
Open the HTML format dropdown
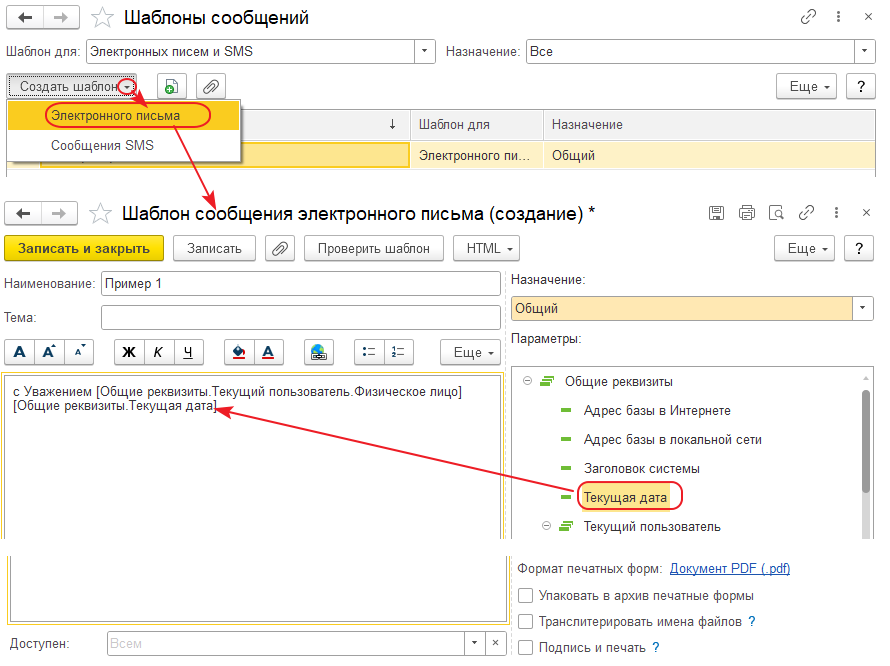487,248
